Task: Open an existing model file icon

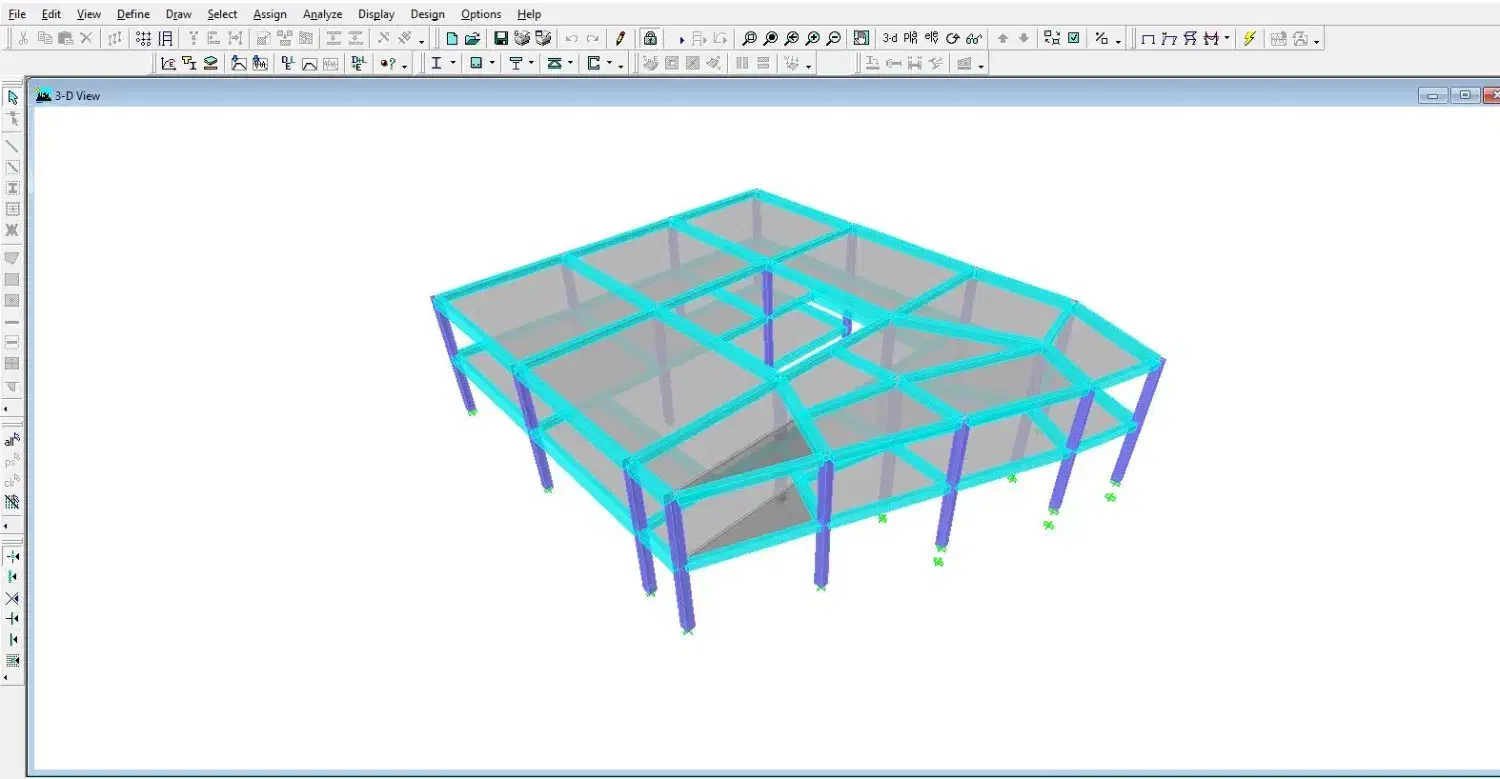Action: click(x=472, y=39)
